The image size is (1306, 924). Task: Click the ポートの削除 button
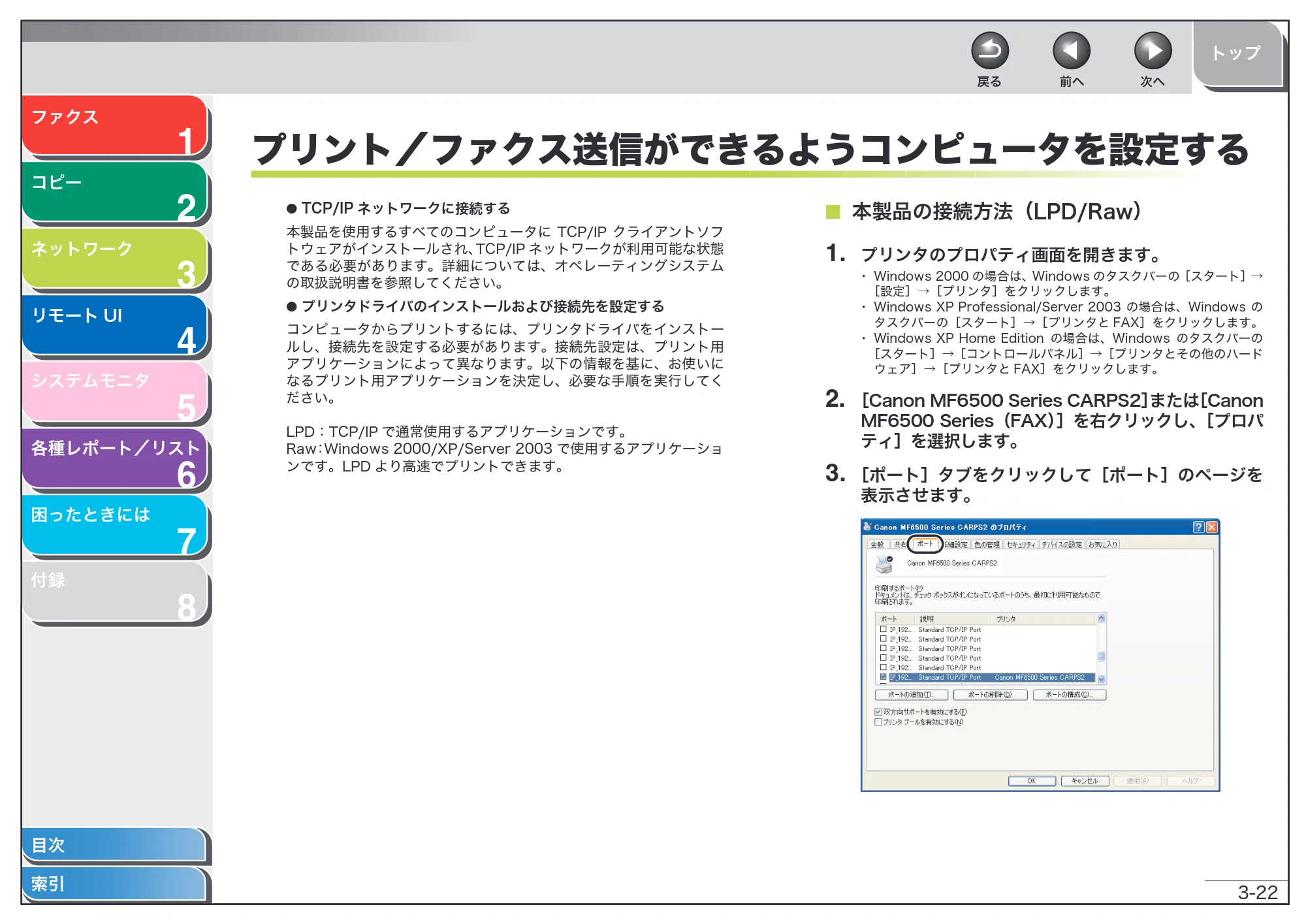click(990, 695)
